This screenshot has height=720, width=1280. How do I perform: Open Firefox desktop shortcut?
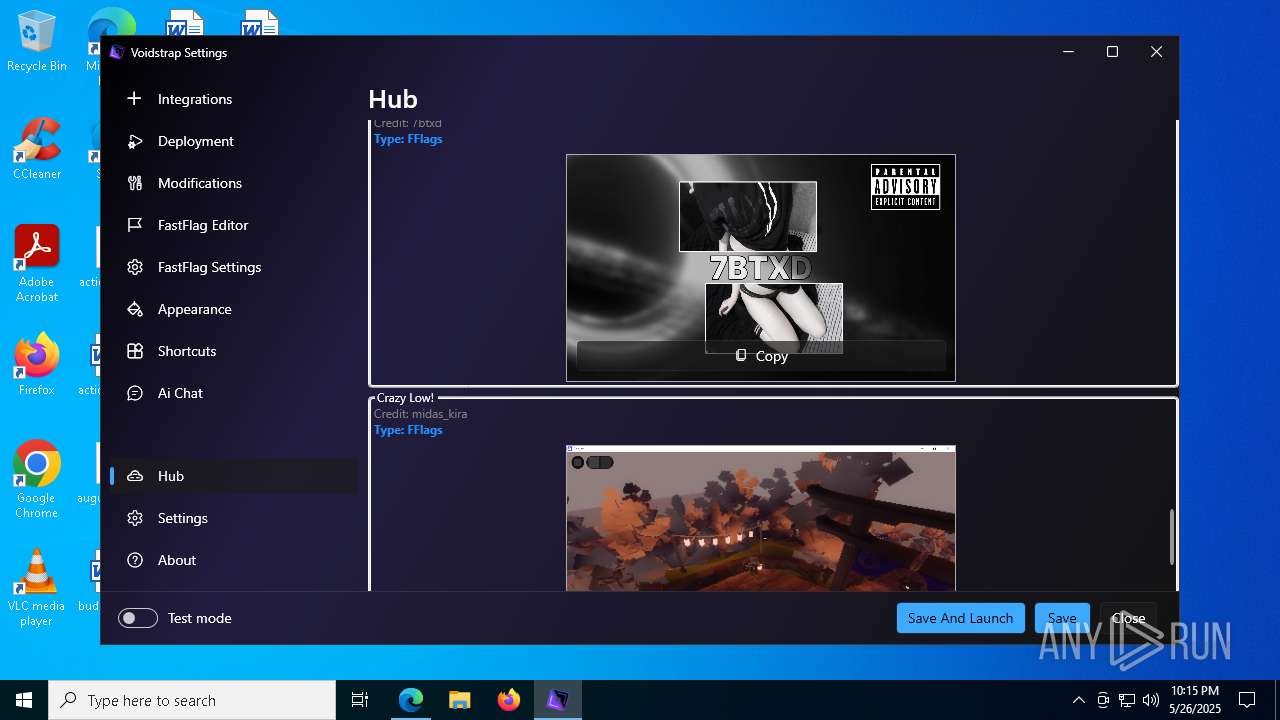coord(37,364)
